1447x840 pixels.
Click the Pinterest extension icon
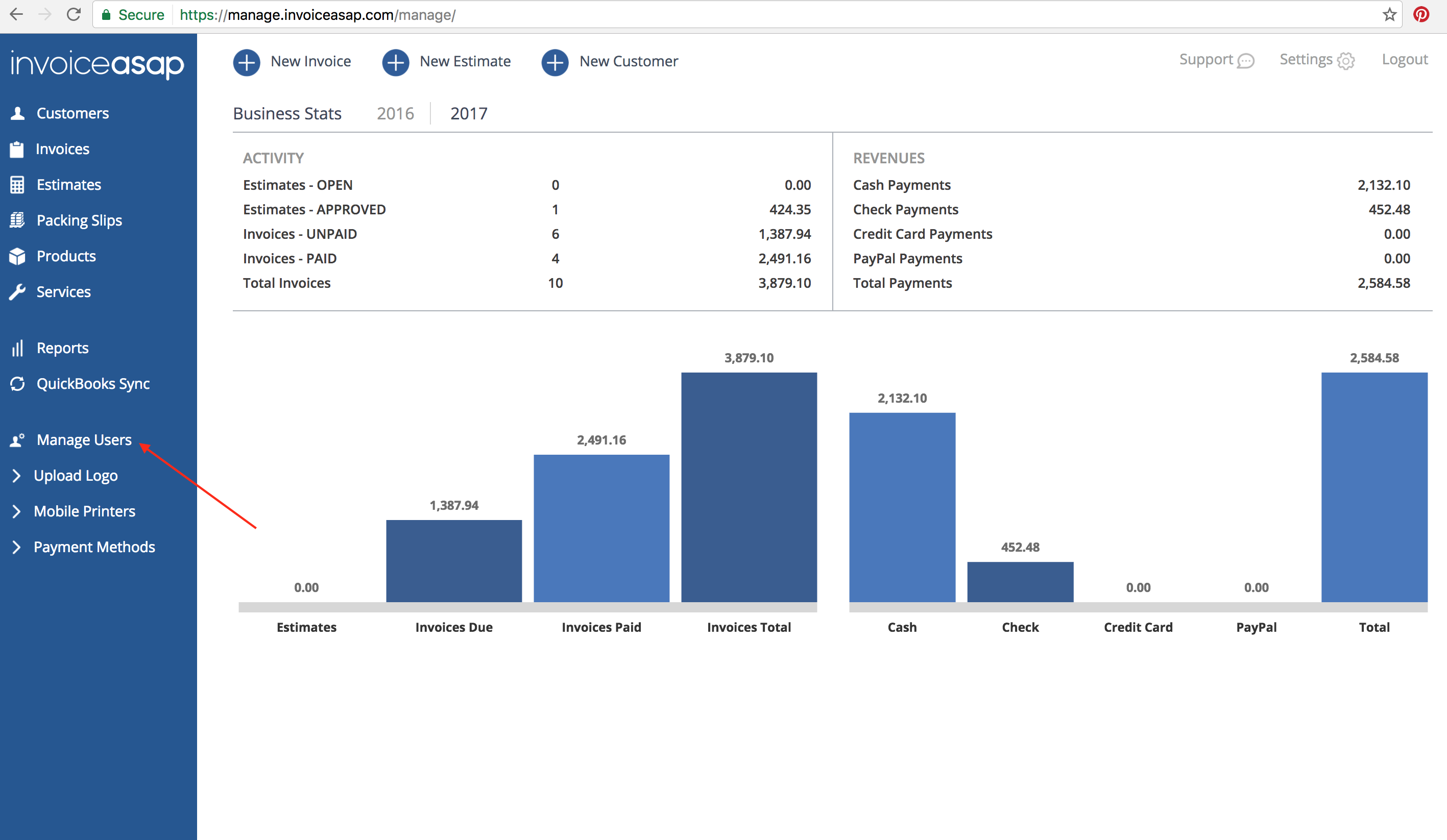pyautogui.click(x=1421, y=14)
